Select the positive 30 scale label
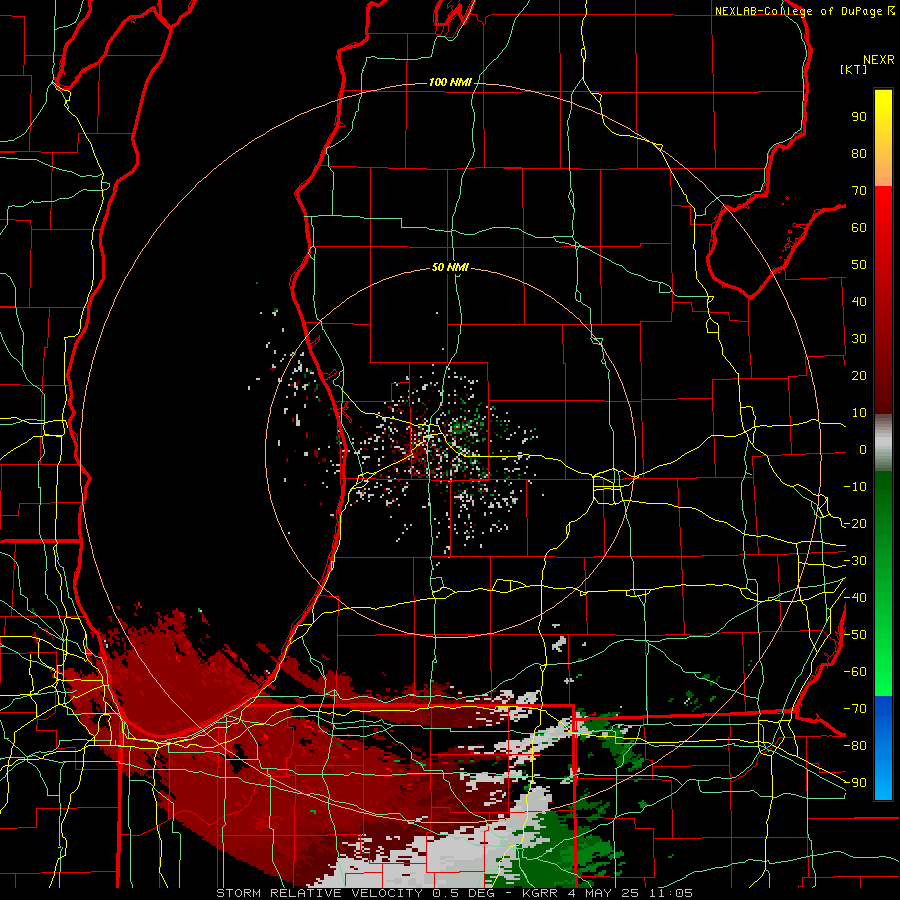The image size is (900, 900). click(x=859, y=339)
